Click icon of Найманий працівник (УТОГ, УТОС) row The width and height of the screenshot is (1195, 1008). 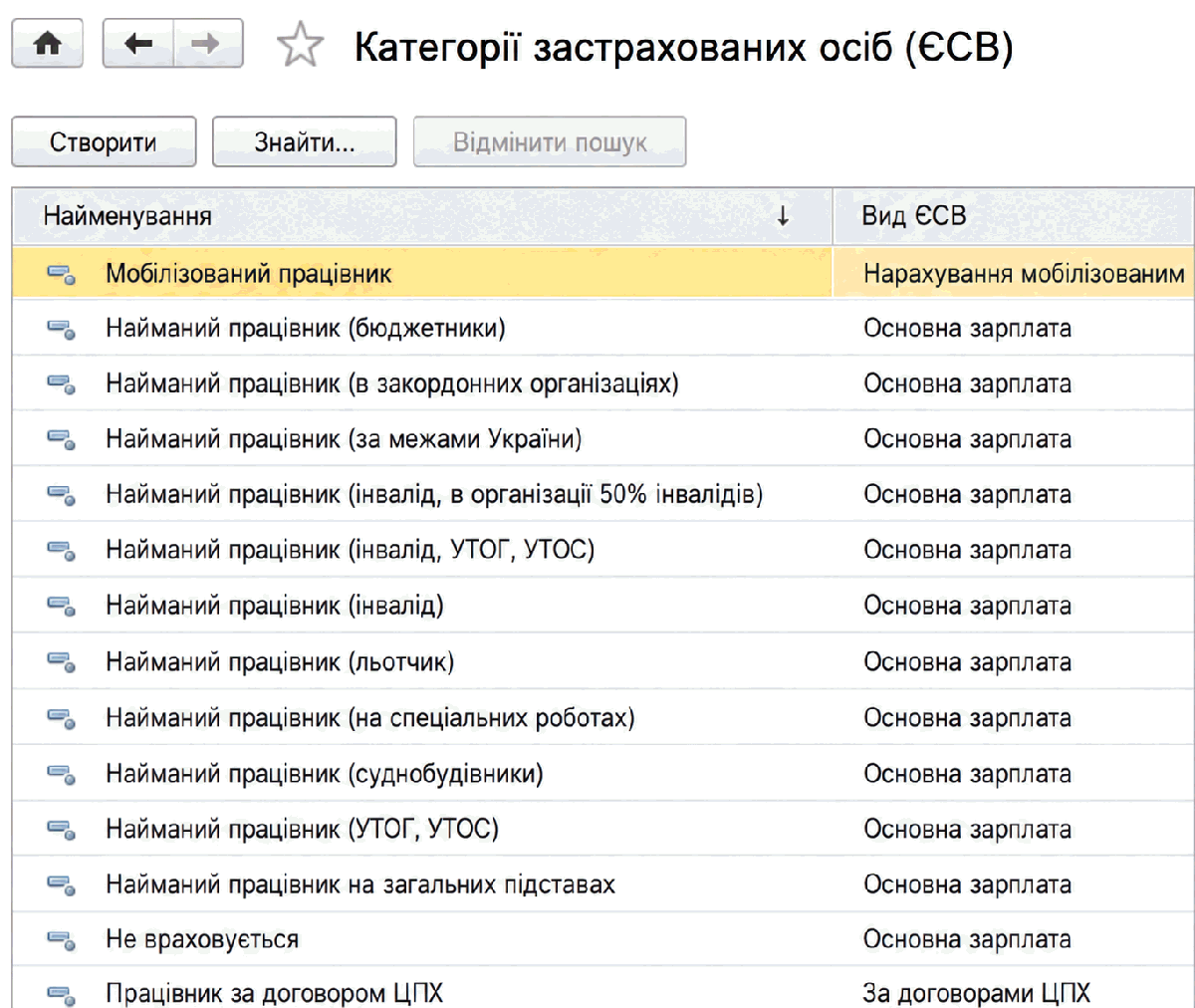[x=61, y=830]
